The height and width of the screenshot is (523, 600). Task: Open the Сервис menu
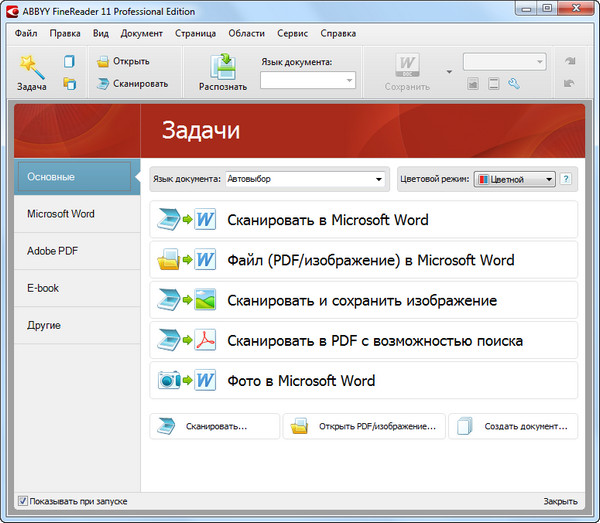click(x=292, y=33)
